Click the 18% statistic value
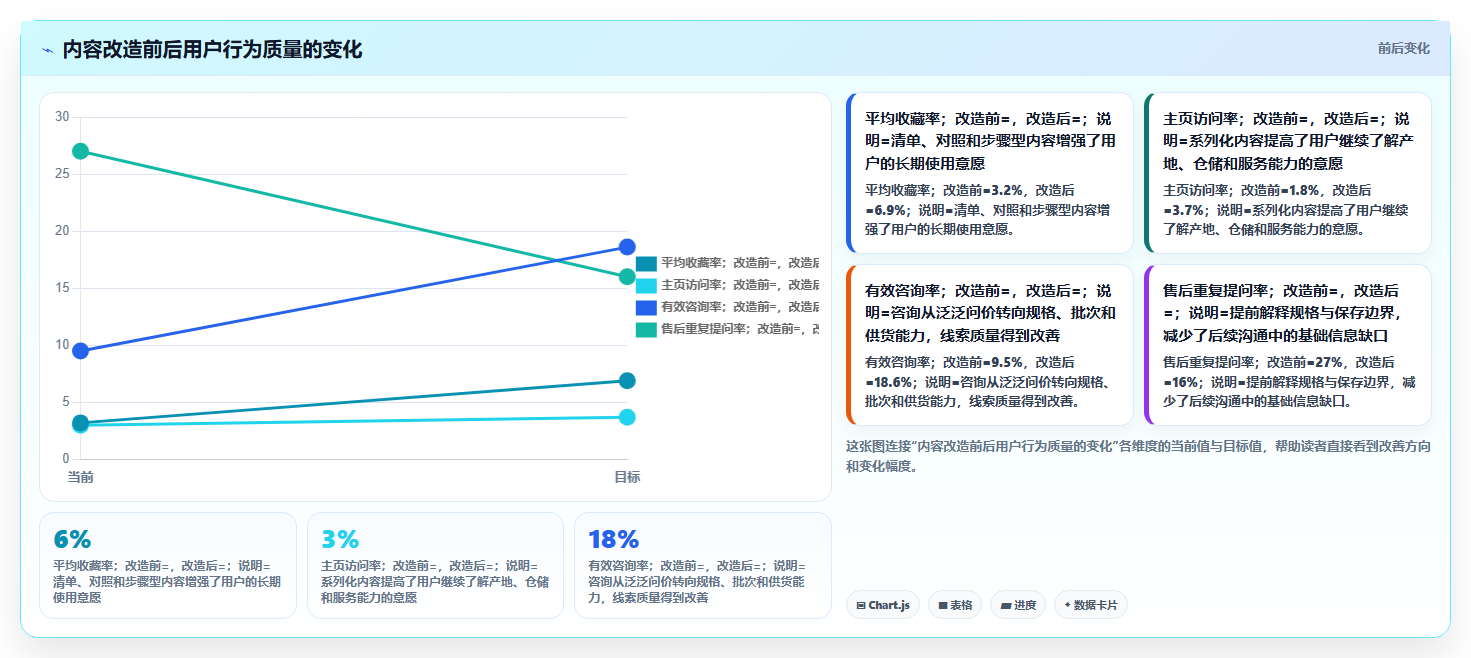The height and width of the screenshot is (658, 1471). pos(614,540)
